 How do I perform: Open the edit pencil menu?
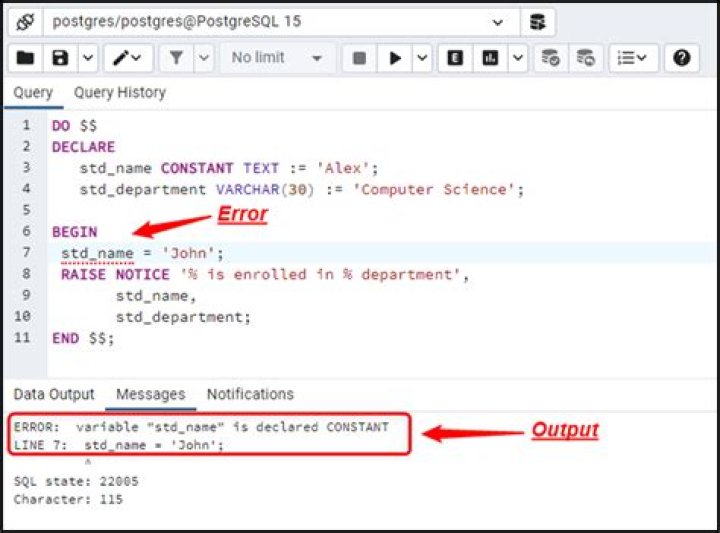pyautogui.click(x=128, y=58)
